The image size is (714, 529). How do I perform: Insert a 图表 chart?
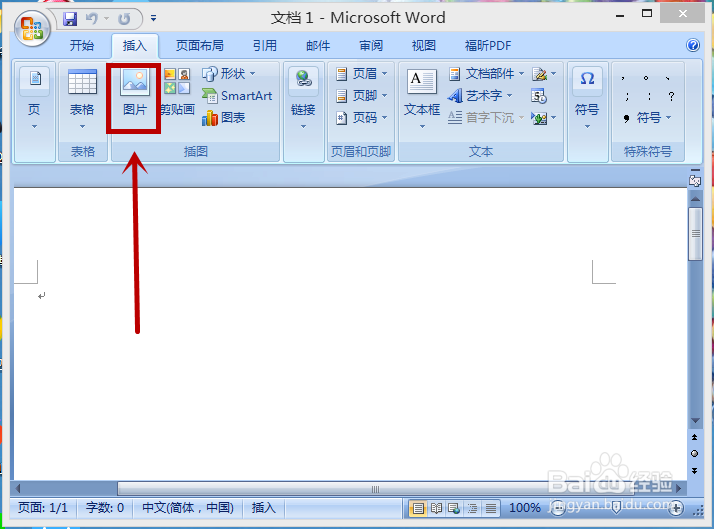pos(224,118)
